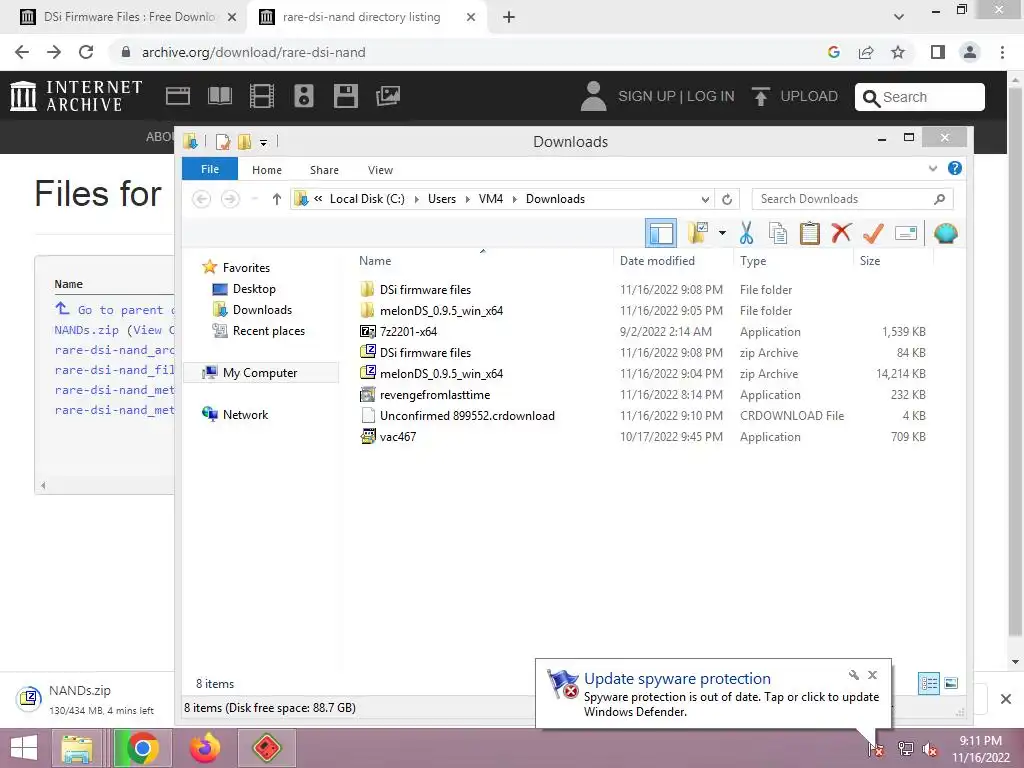Click VM4 in the address breadcrumb
The height and width of the screenshot is (768, 1024).
(490, 199)
